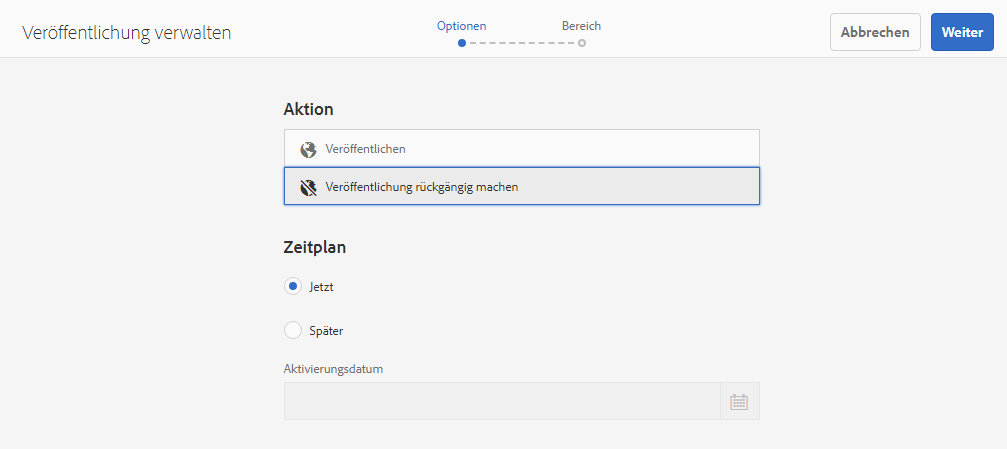Jump to the Bereich step label
The width and height of the screenshot is (1007, 449).
(x=581, y=26)
